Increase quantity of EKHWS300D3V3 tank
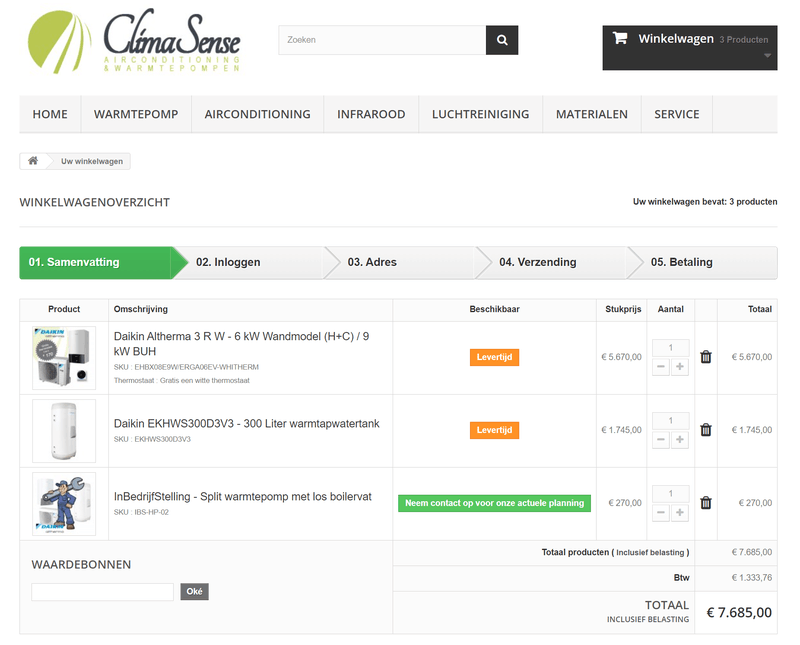 [680, 439]
